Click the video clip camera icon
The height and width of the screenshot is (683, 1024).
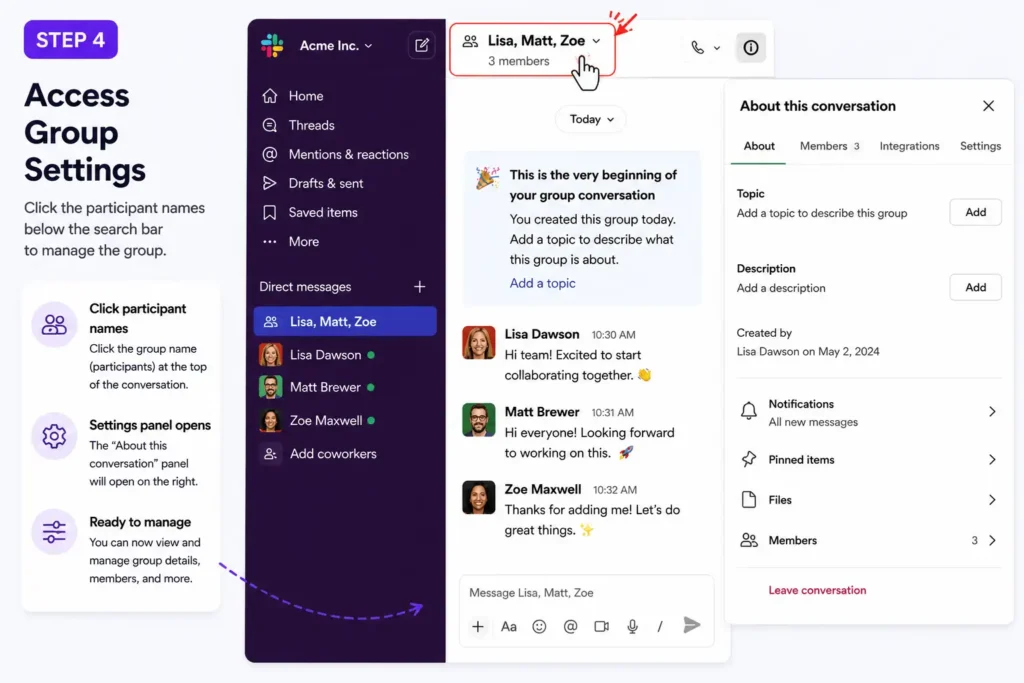point(601,626)
